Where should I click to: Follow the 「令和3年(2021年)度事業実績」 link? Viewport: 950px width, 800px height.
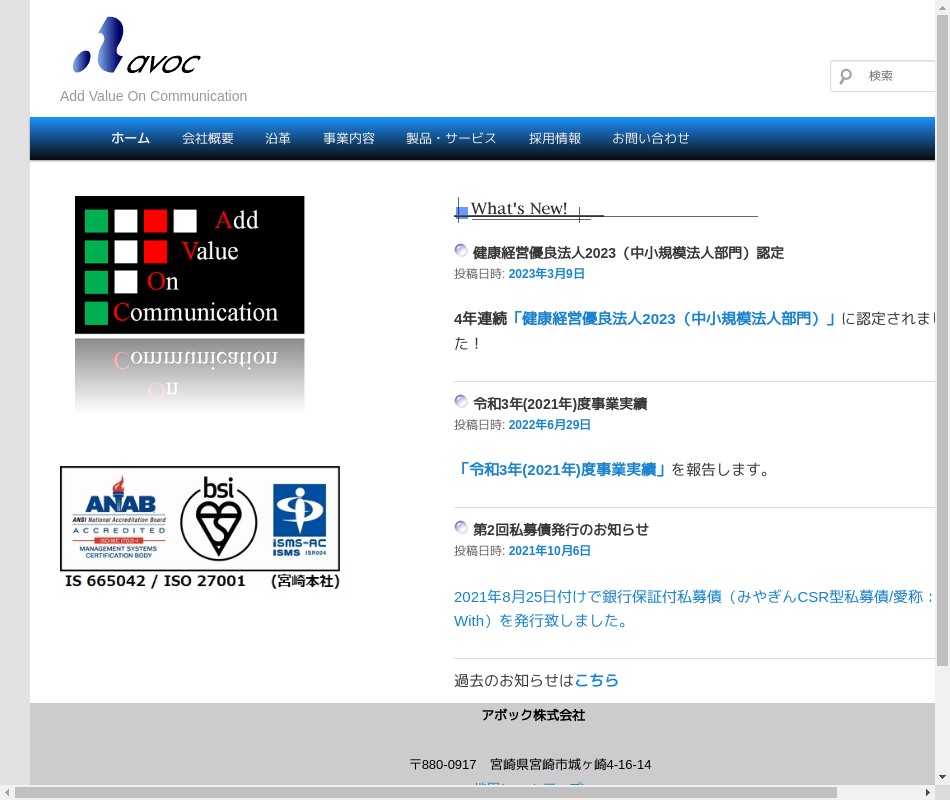click(562, 469)
